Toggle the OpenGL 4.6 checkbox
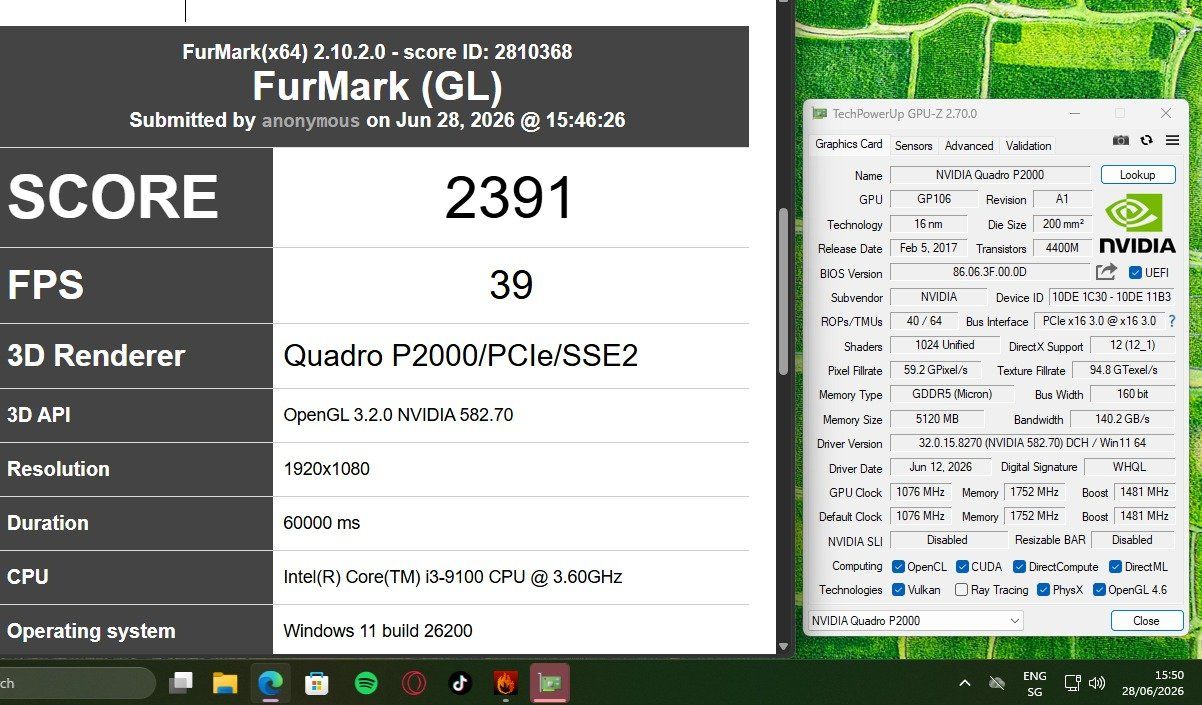Viewport: 1202px width, 705px height. tap(1099, 590)
